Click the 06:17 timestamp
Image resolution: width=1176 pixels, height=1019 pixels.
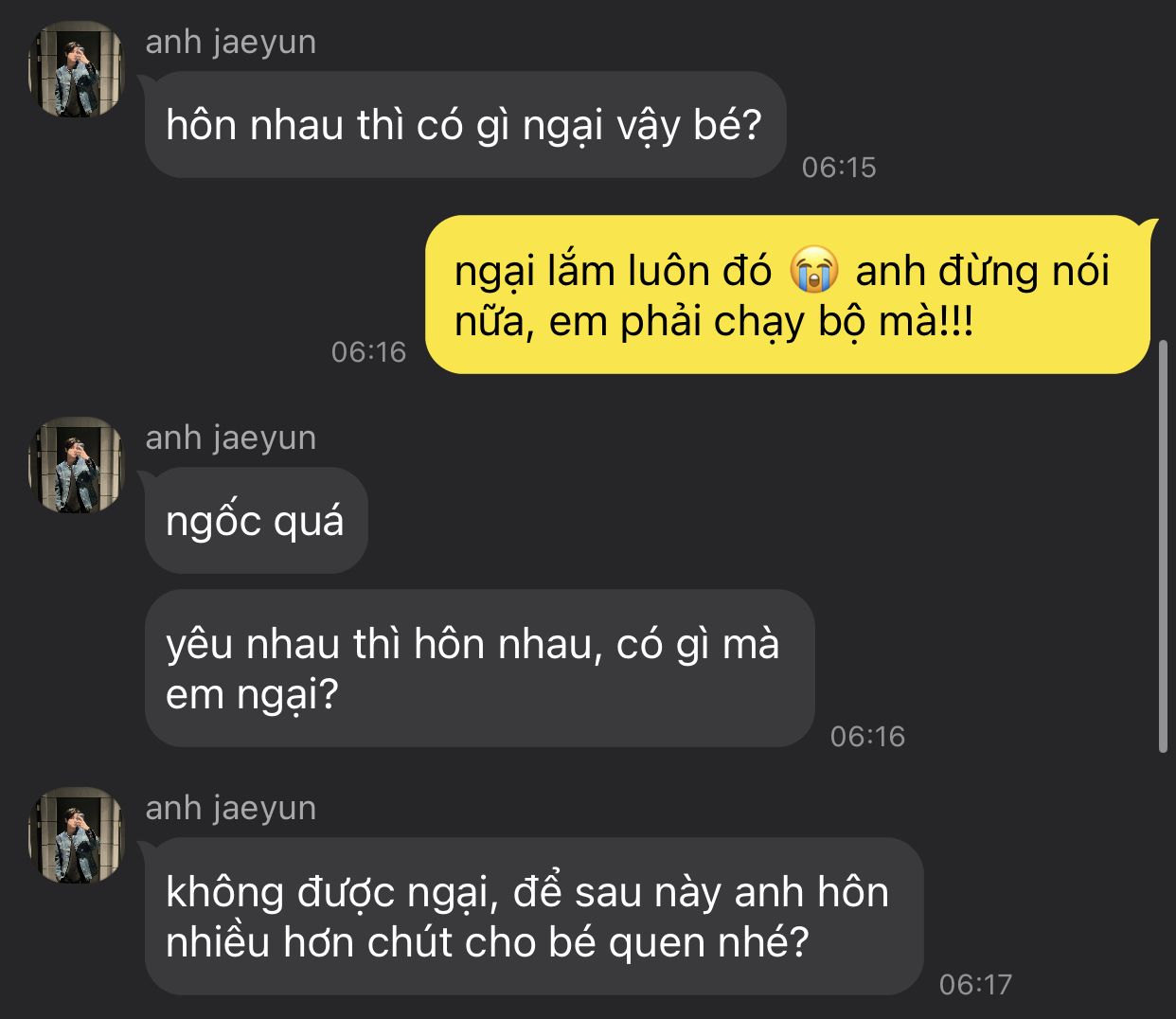coord(975,985)
